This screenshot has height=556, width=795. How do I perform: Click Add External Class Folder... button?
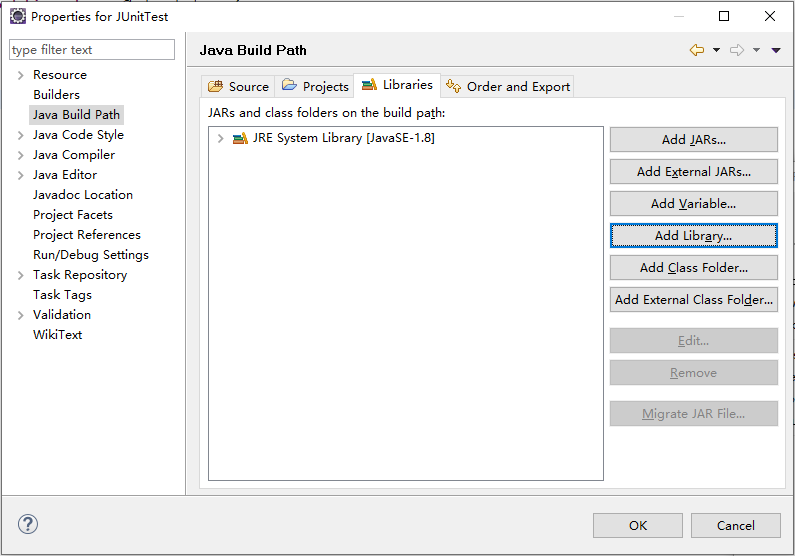pyautogui.click(x=694, y=300)
